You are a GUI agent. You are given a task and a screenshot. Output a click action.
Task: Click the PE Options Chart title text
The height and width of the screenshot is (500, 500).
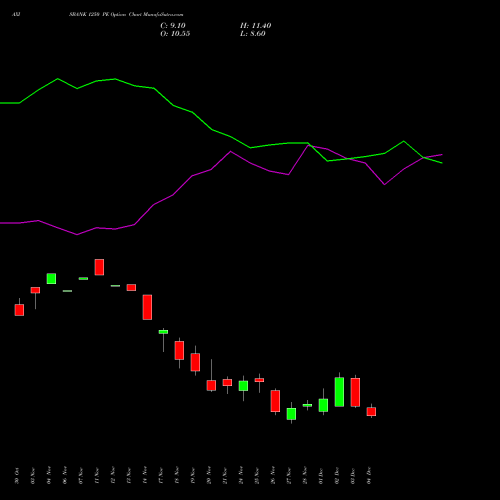click(126, 15)
